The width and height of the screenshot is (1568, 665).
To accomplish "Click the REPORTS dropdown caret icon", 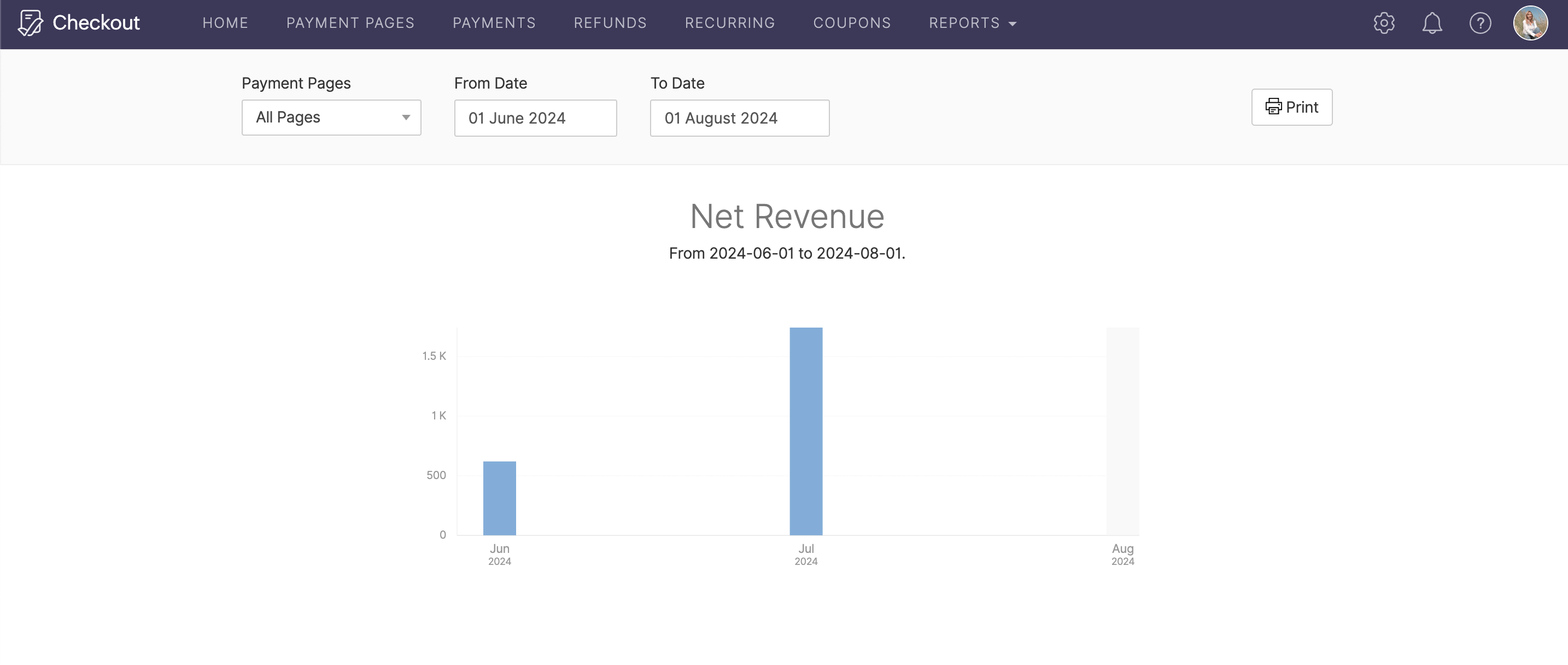I will (1011, 24).
